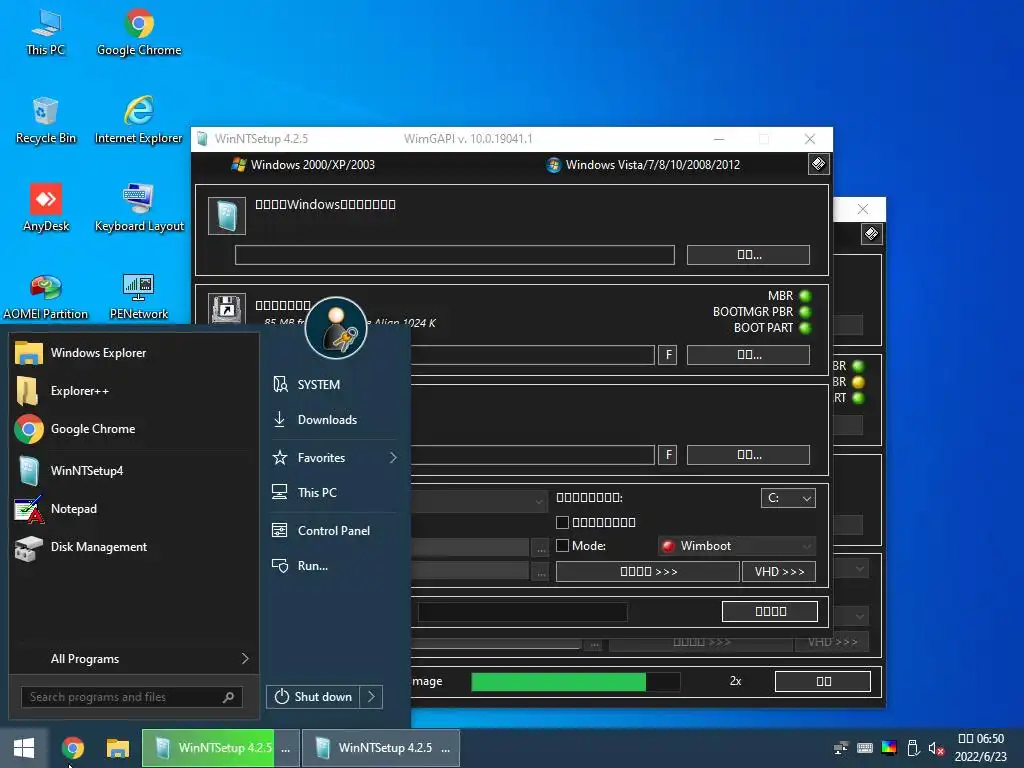This screenshot has width=1024, height=768.
Task: Click the Windows Start button
Action: pyautogui.click(x=24, y=748)
